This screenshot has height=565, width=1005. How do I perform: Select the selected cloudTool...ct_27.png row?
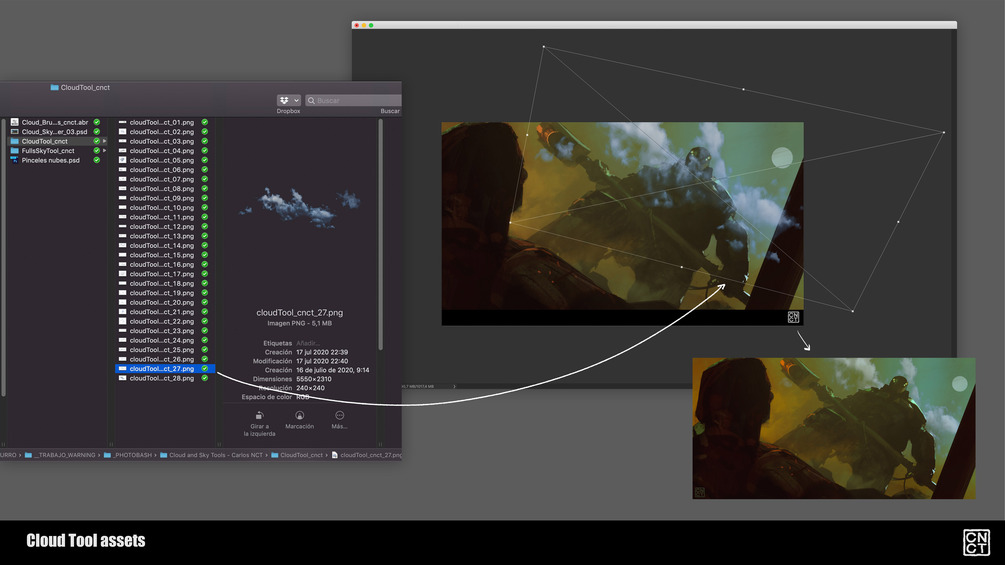coord(165,368)
